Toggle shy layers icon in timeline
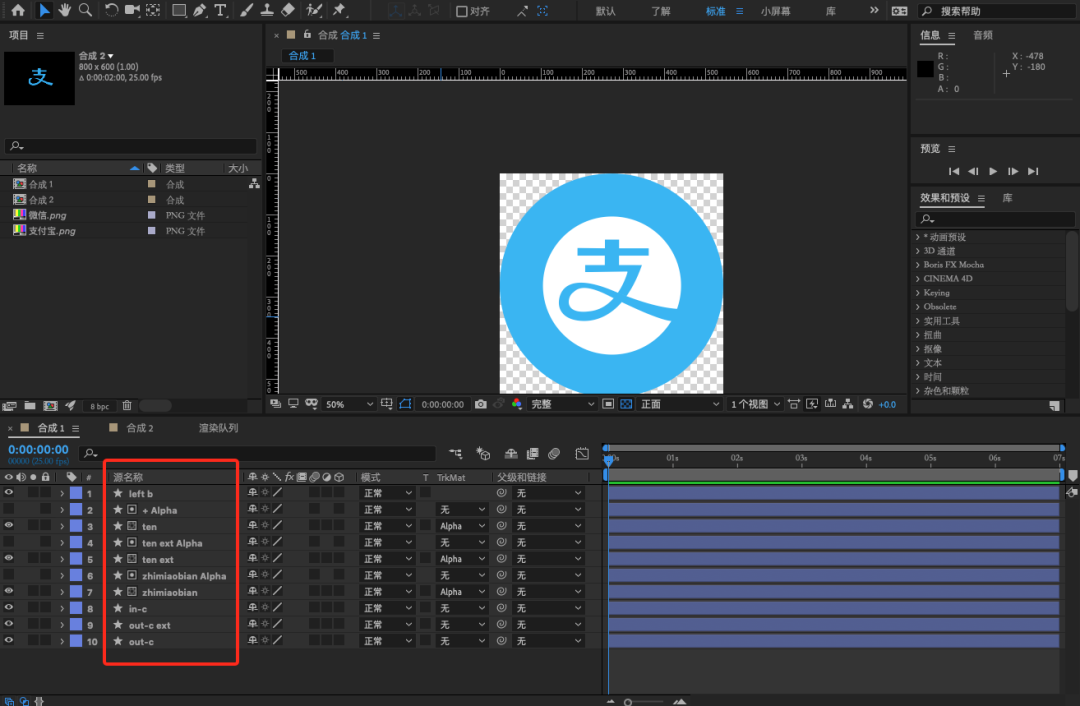The width and height of the screenshot is (1080, 706). pos(511,453)
